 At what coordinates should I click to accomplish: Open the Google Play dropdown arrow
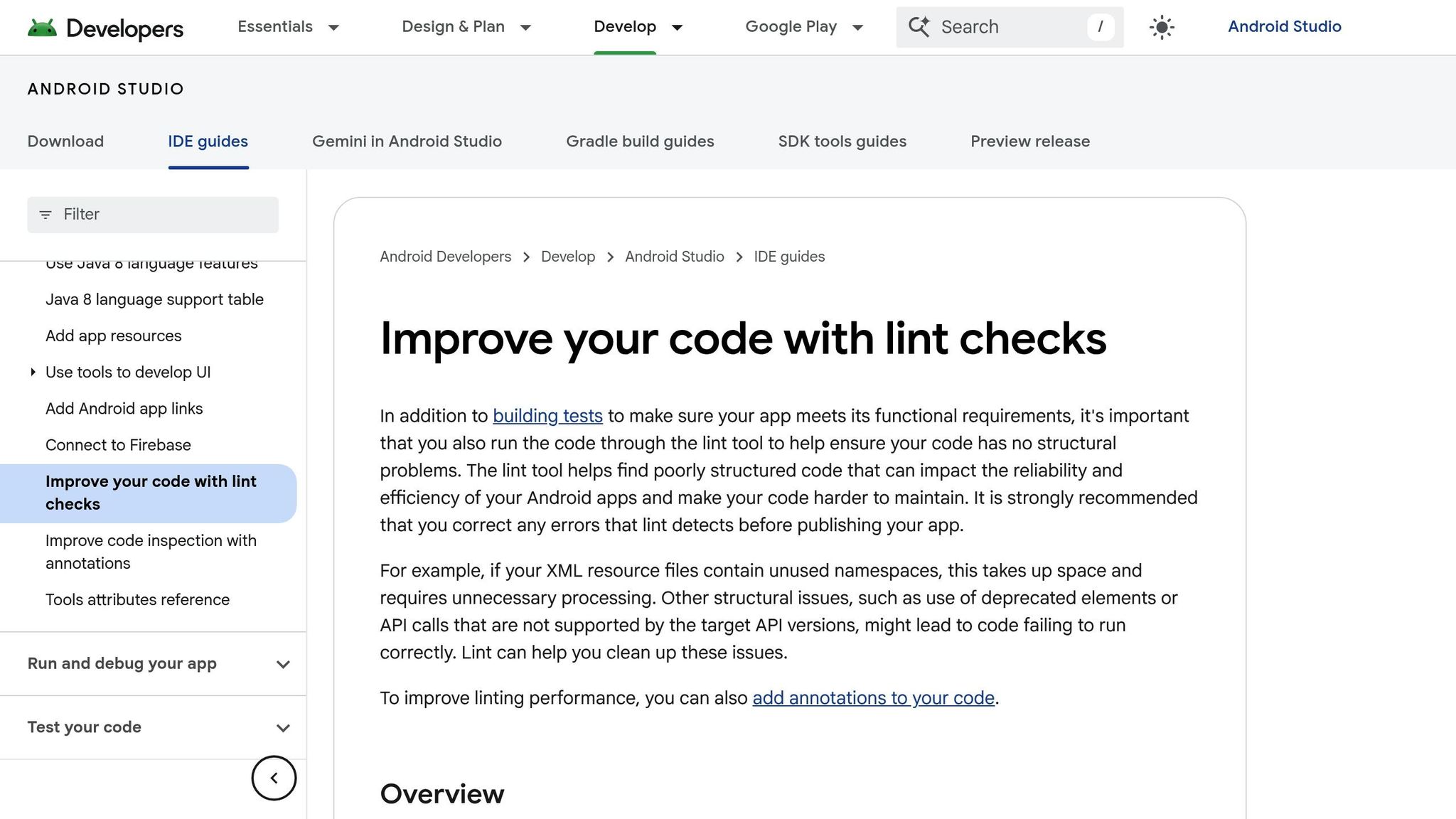click(x=857, y=28)
